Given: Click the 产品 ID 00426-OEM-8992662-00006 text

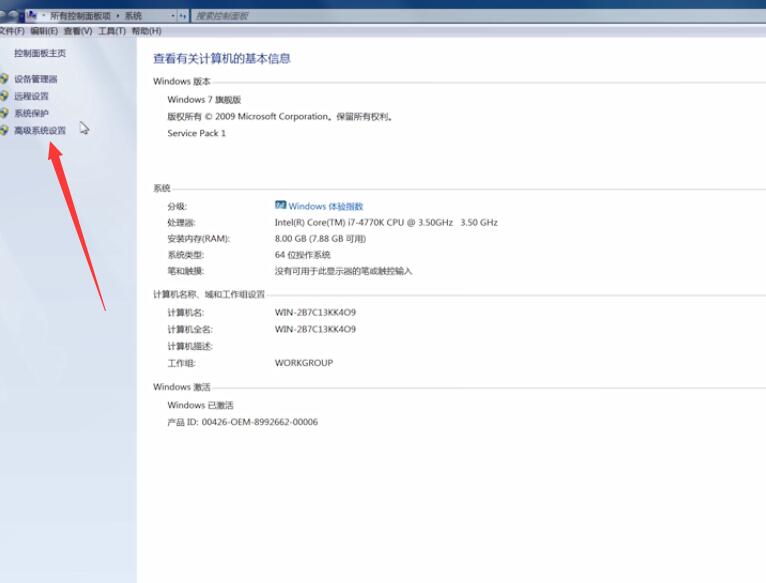Looking at the screenshot, I should click(242, 422).
